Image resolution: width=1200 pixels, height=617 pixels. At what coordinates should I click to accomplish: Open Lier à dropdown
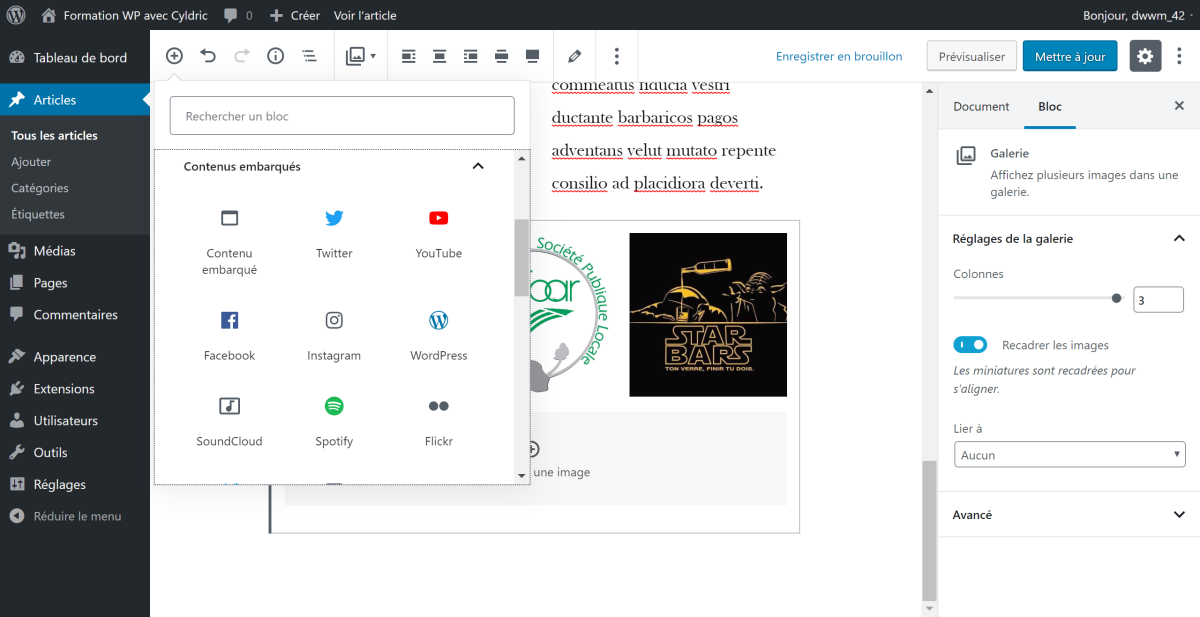(x=1069, y=455)
